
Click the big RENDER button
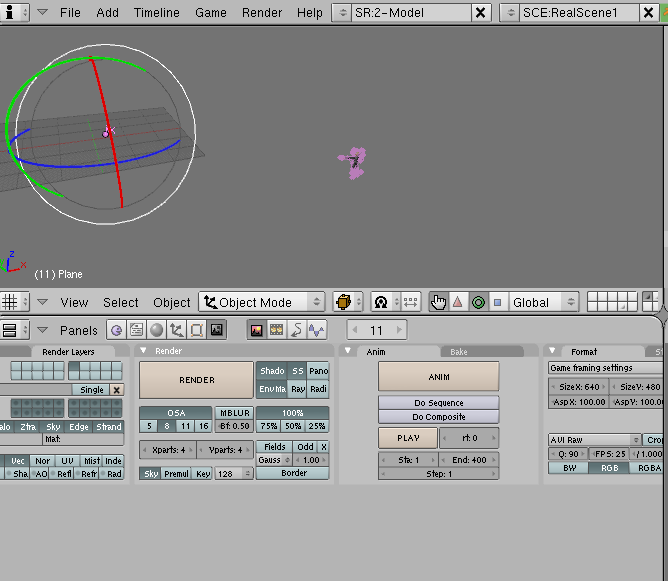(x=196, y=380)
